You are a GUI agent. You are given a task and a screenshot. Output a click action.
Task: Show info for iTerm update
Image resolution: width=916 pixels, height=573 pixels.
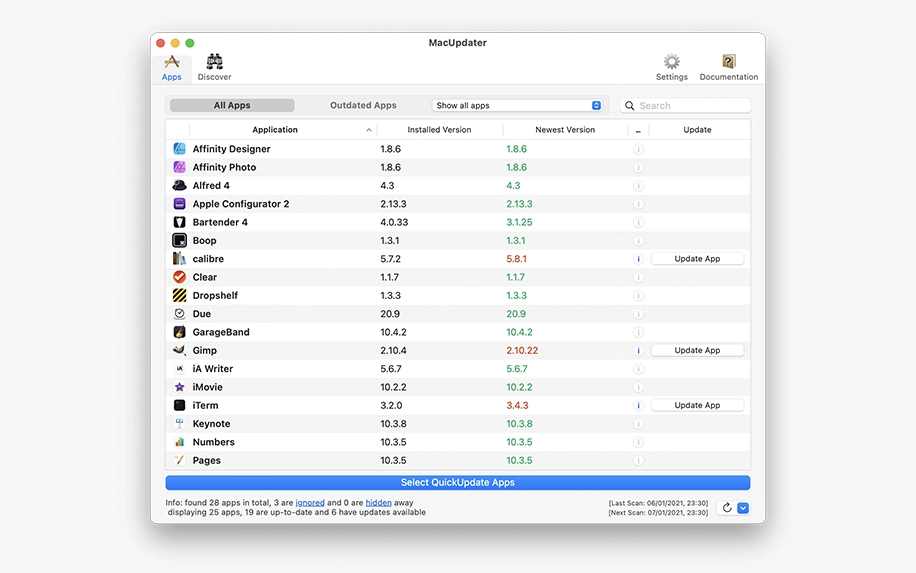point(638,405)
